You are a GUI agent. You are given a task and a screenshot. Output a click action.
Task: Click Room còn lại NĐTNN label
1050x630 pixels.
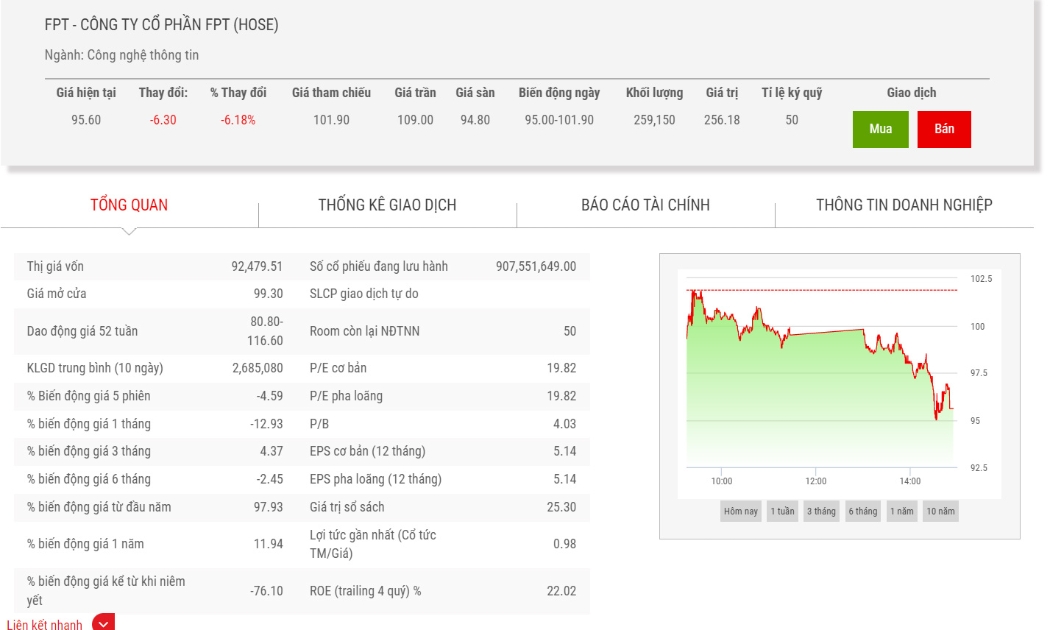[364, 331]
